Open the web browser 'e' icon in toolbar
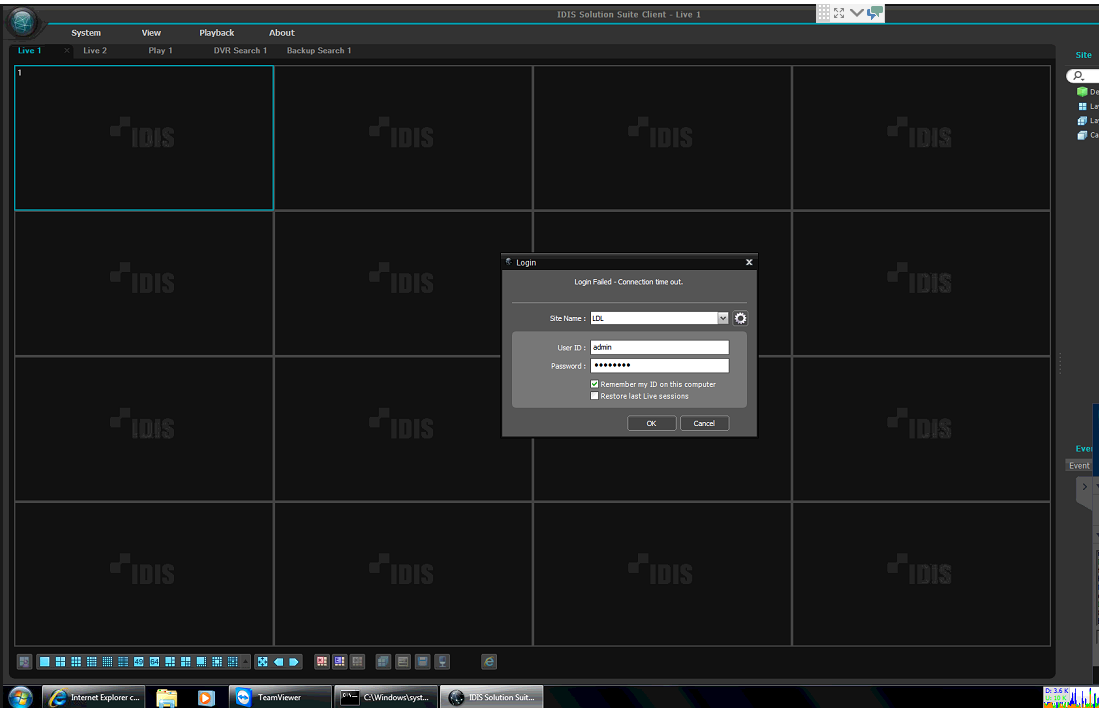The width and height of the screenshot is (1099, 708). (489, 662)
